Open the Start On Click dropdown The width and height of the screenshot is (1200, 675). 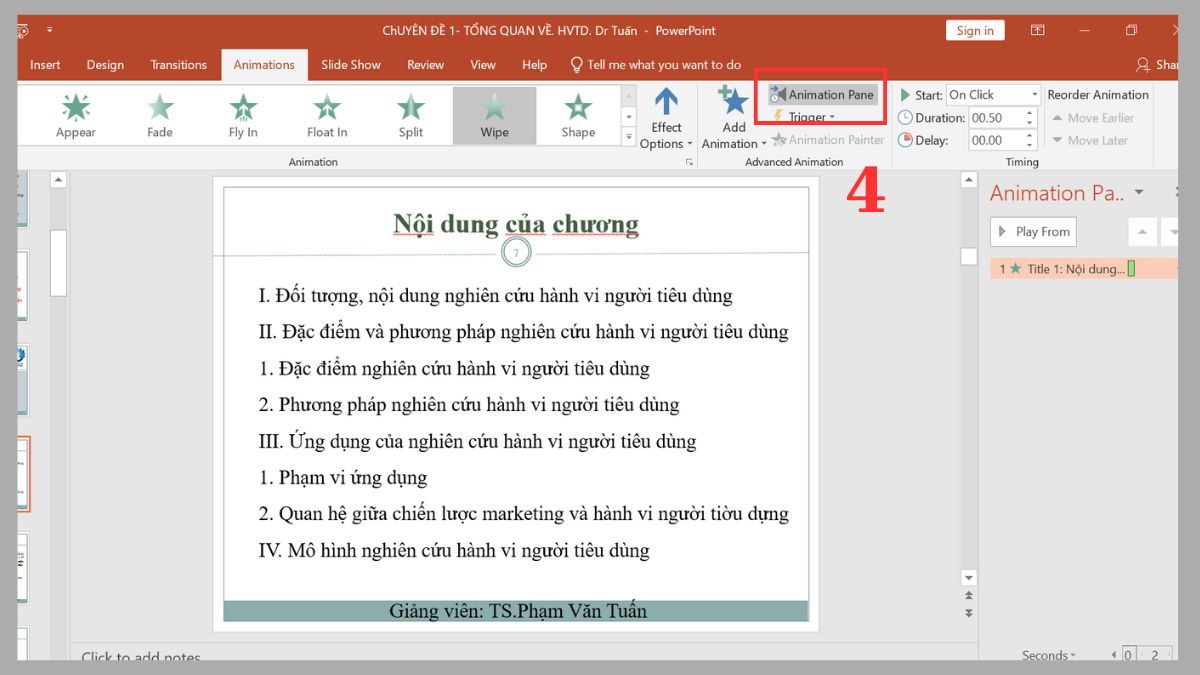[x=1034, y=94]
